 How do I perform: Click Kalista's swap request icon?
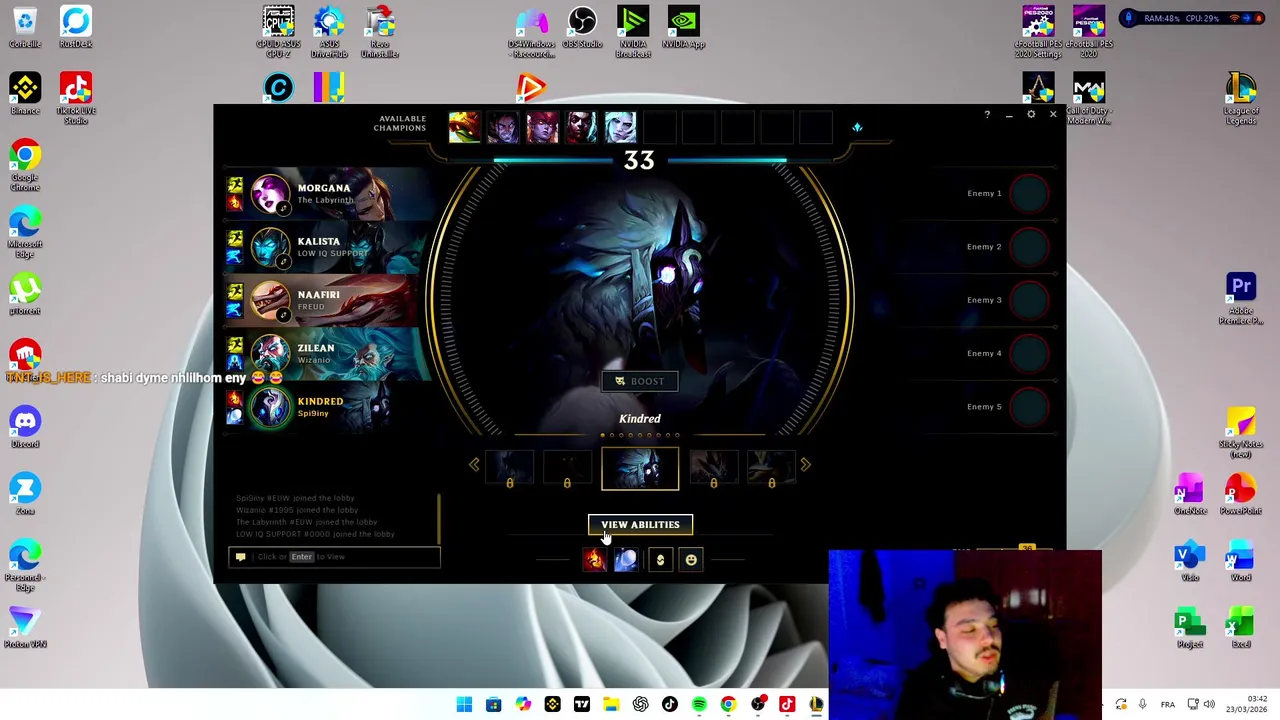coord(283,262)
